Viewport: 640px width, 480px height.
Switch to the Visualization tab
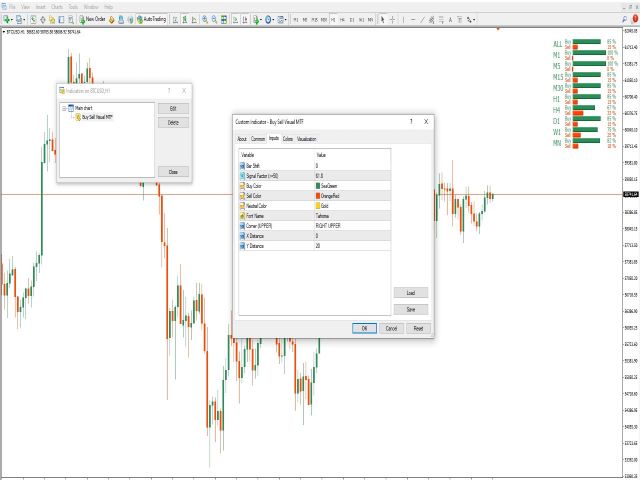(x=306, y=139)
